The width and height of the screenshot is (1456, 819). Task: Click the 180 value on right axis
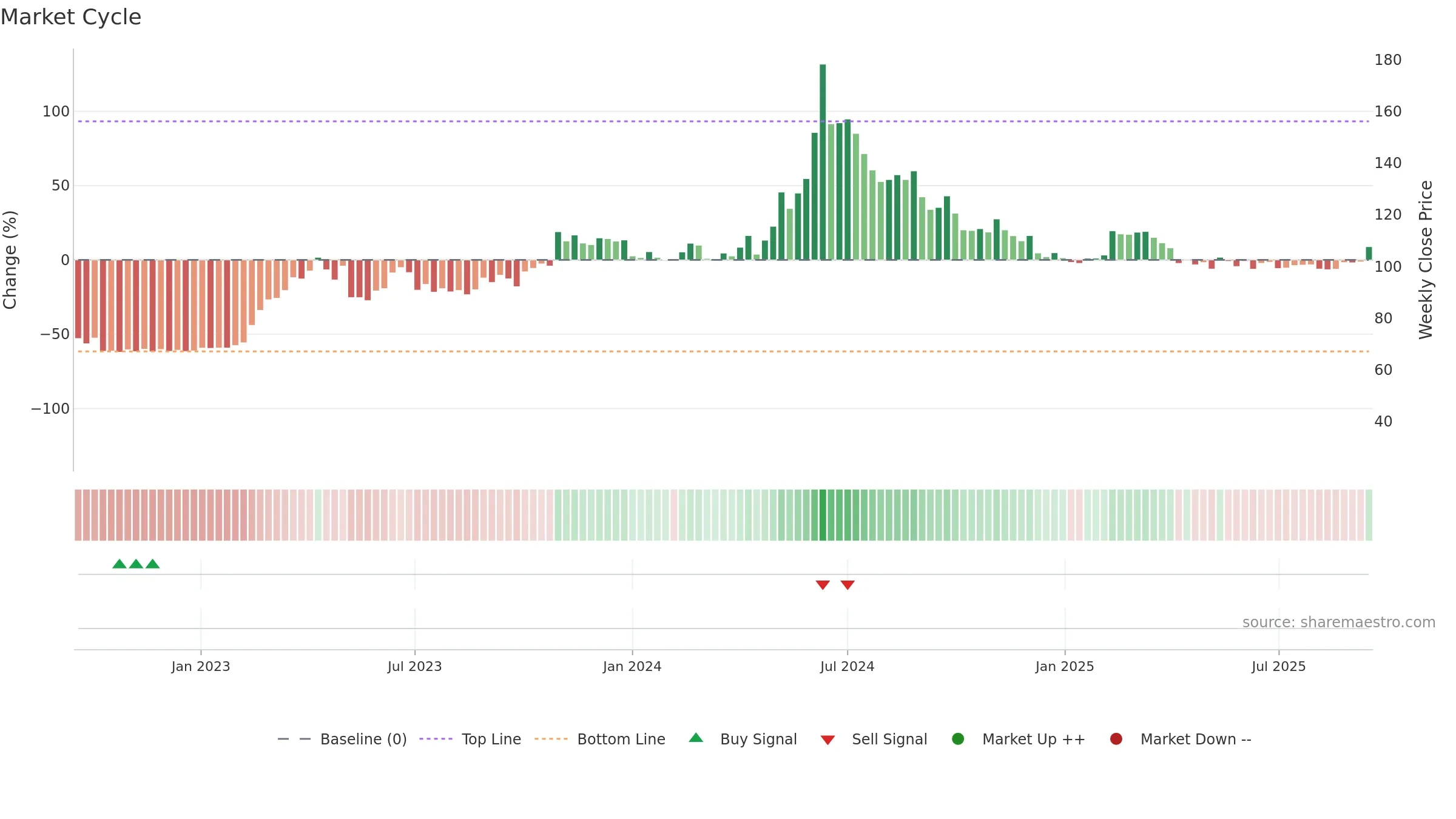tap(1388, 60)
